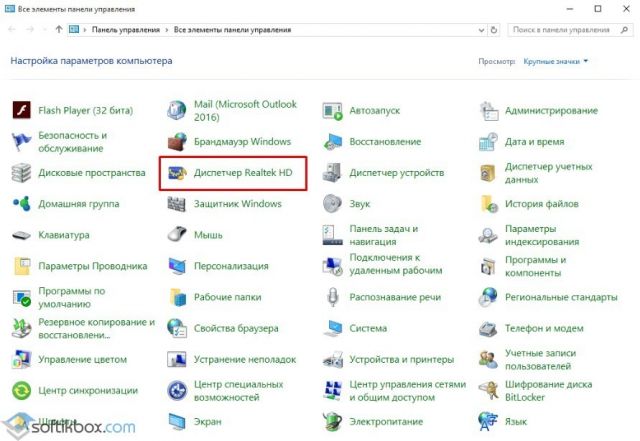Click the search field Поиск в панели управления

pyautogui.click(x=569, y=30)
